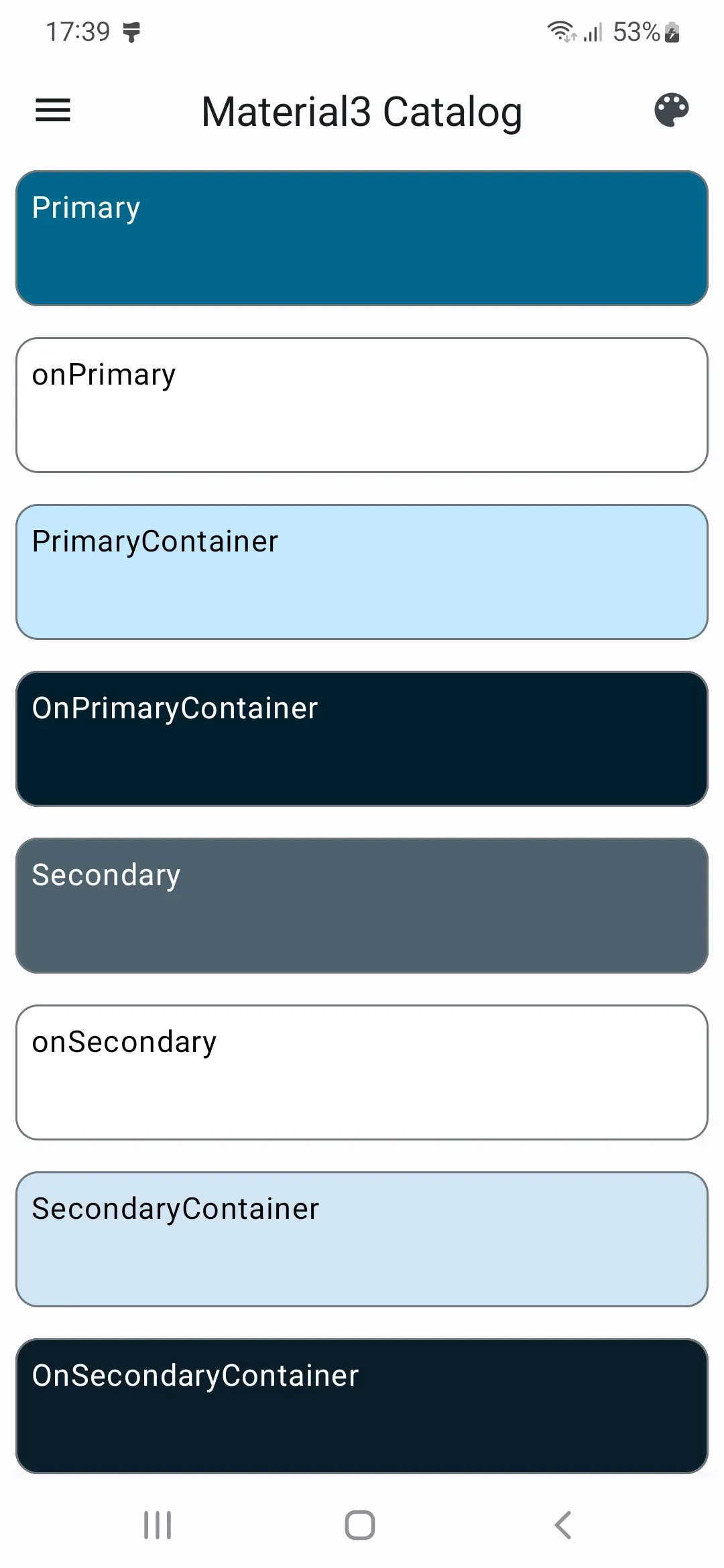
Task: Choose the PrimaryContainer light blue card
Action: (362, 572)
